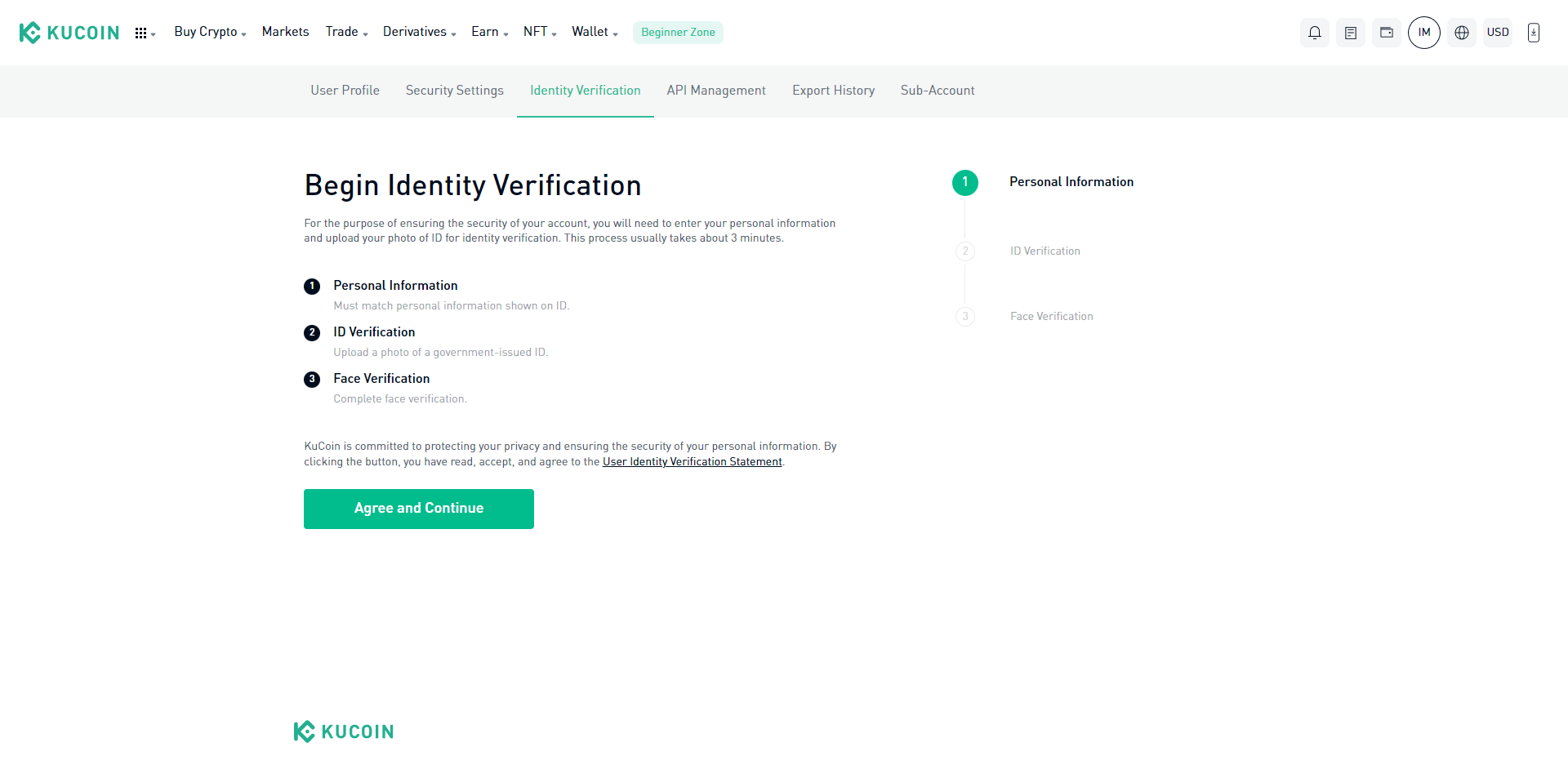Expand the NFT dropdown menu
Viewport: 1568px width, 765px height.
pos(540,32)
